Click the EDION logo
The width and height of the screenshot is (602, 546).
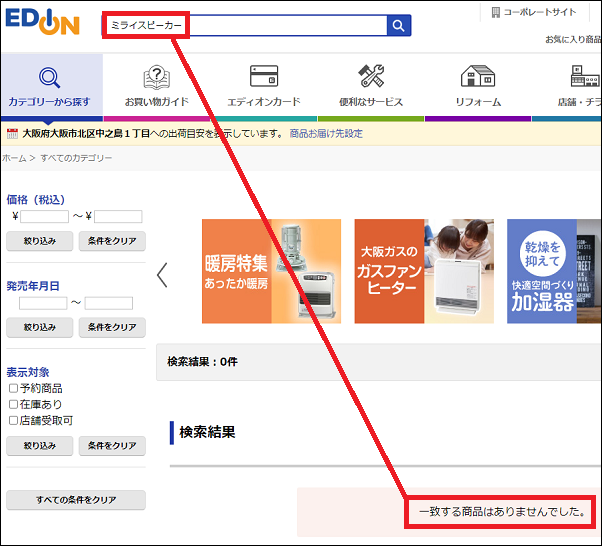pos(41,25)
